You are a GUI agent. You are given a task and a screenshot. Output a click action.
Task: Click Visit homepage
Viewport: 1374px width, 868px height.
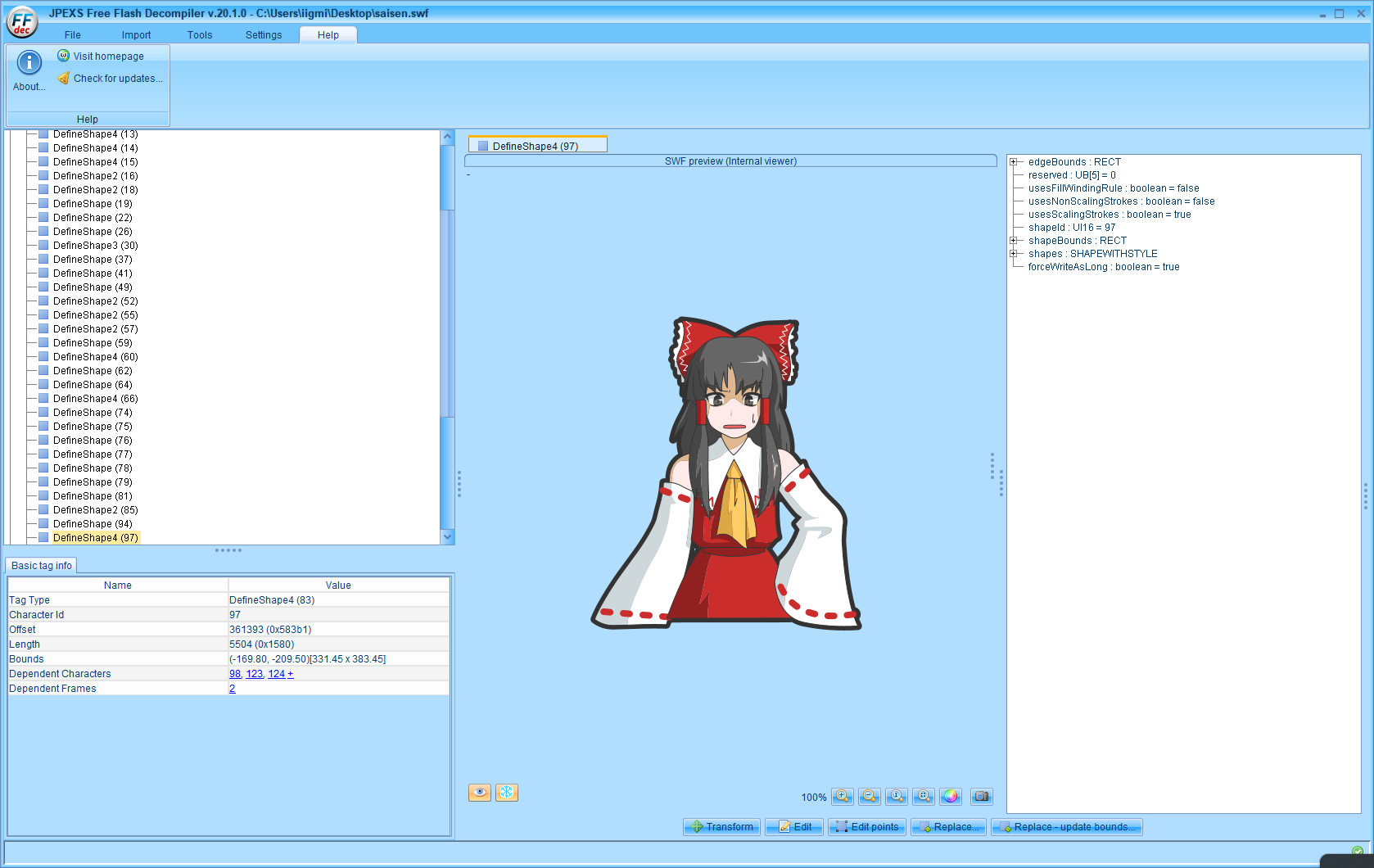(101, 56)
